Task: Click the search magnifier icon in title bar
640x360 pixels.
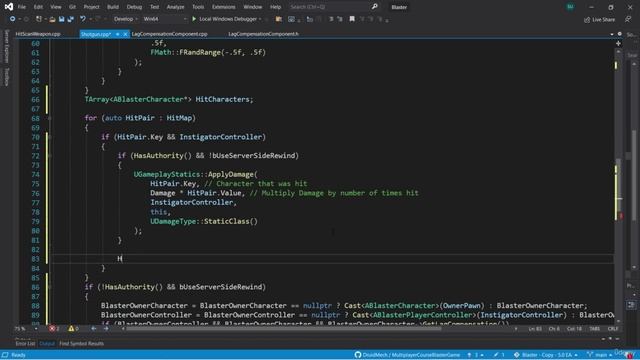Action: [374, 7]
